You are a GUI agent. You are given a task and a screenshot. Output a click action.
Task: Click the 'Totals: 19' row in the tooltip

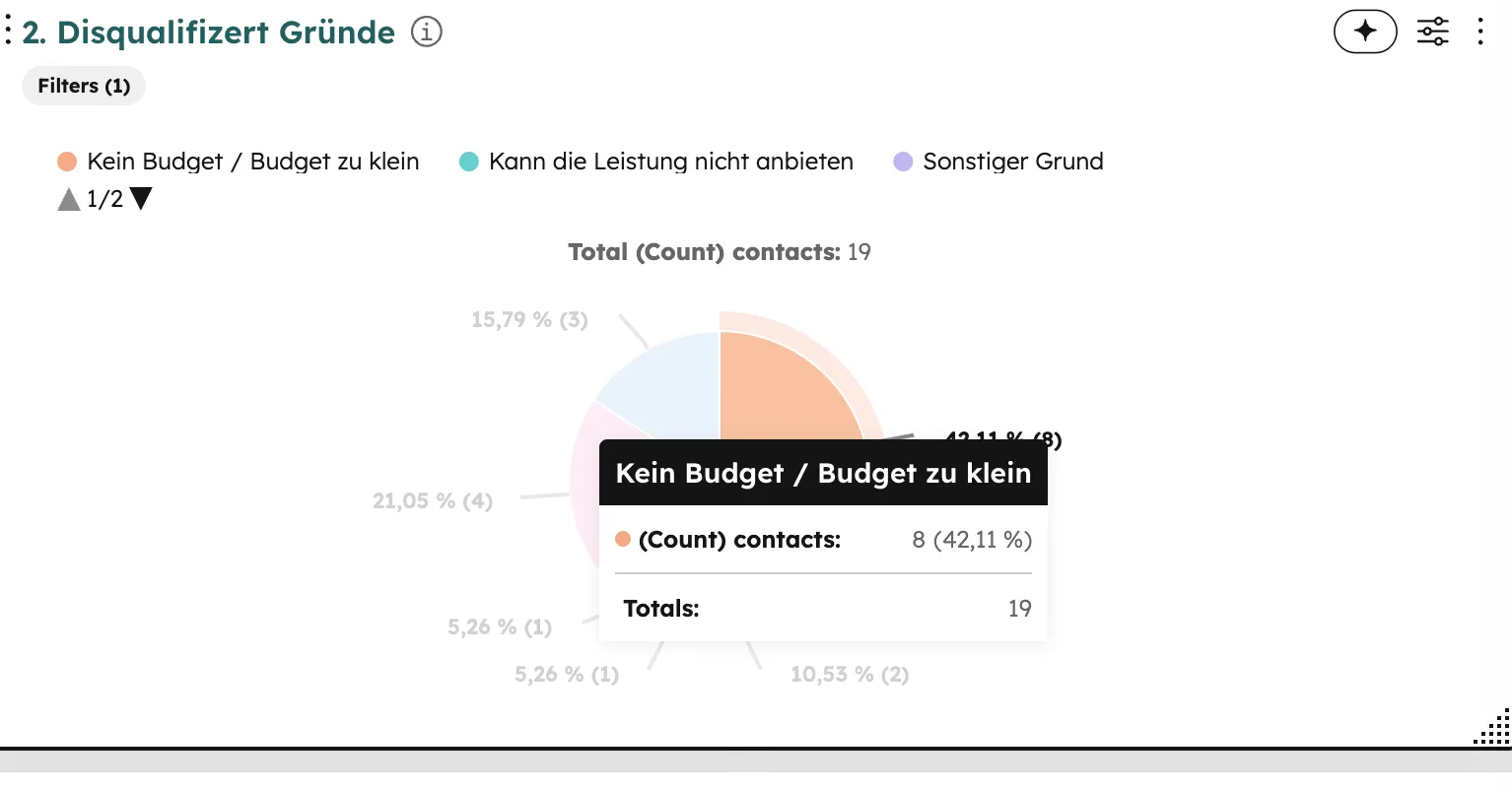[823, 608]
